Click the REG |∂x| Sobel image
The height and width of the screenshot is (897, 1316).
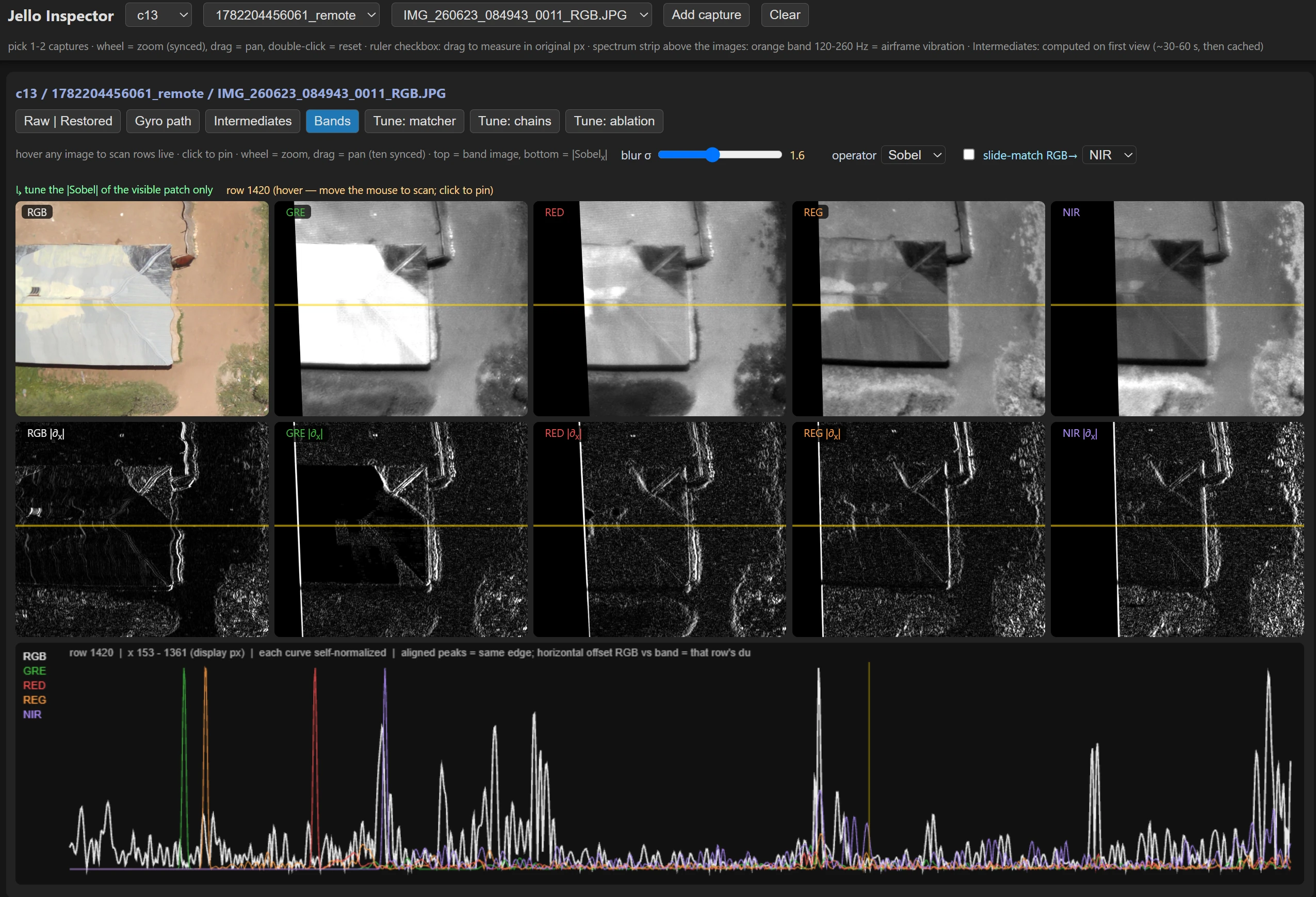(918, 529)
